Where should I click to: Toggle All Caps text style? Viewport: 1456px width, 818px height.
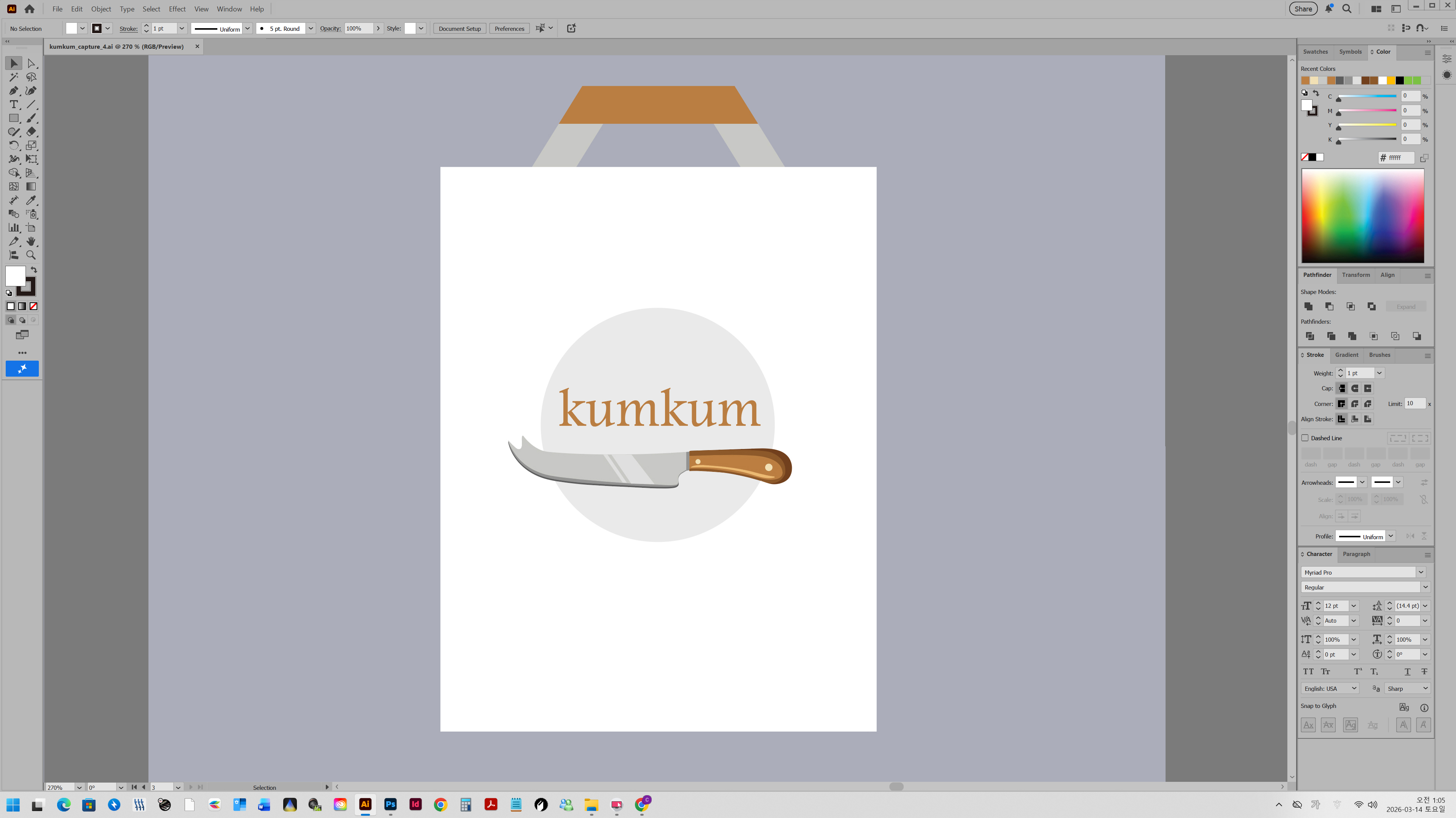(x=1308, y=672)
